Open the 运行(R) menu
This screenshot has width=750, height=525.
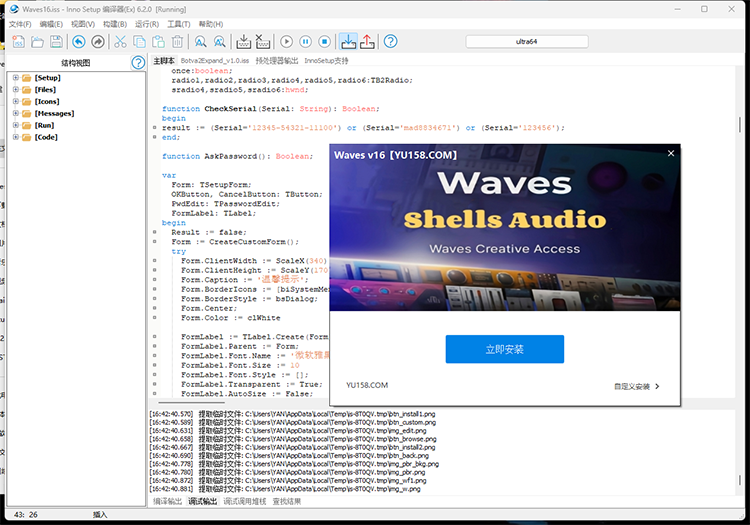click(147, 24)
